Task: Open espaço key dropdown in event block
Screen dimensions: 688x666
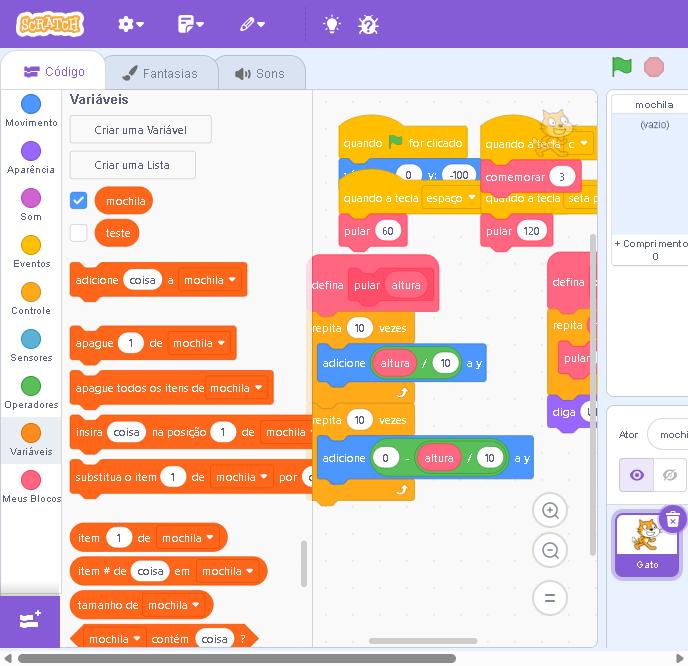Action: click(450, 198)
